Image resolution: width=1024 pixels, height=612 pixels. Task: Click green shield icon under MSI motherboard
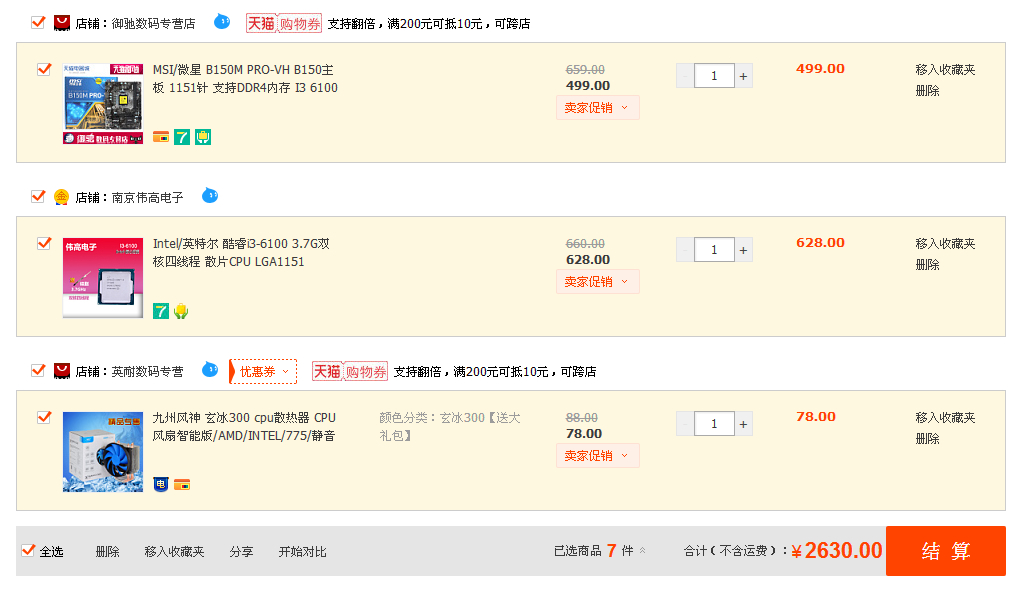point(203,137)
